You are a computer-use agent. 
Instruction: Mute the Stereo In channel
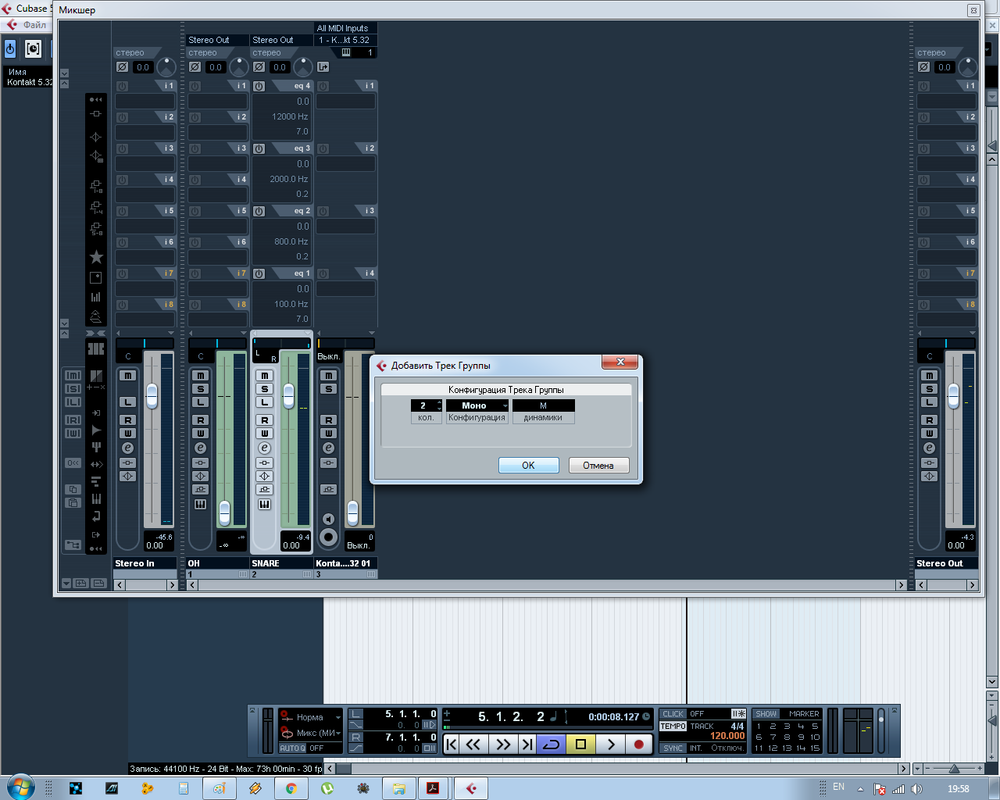(128, 376)
